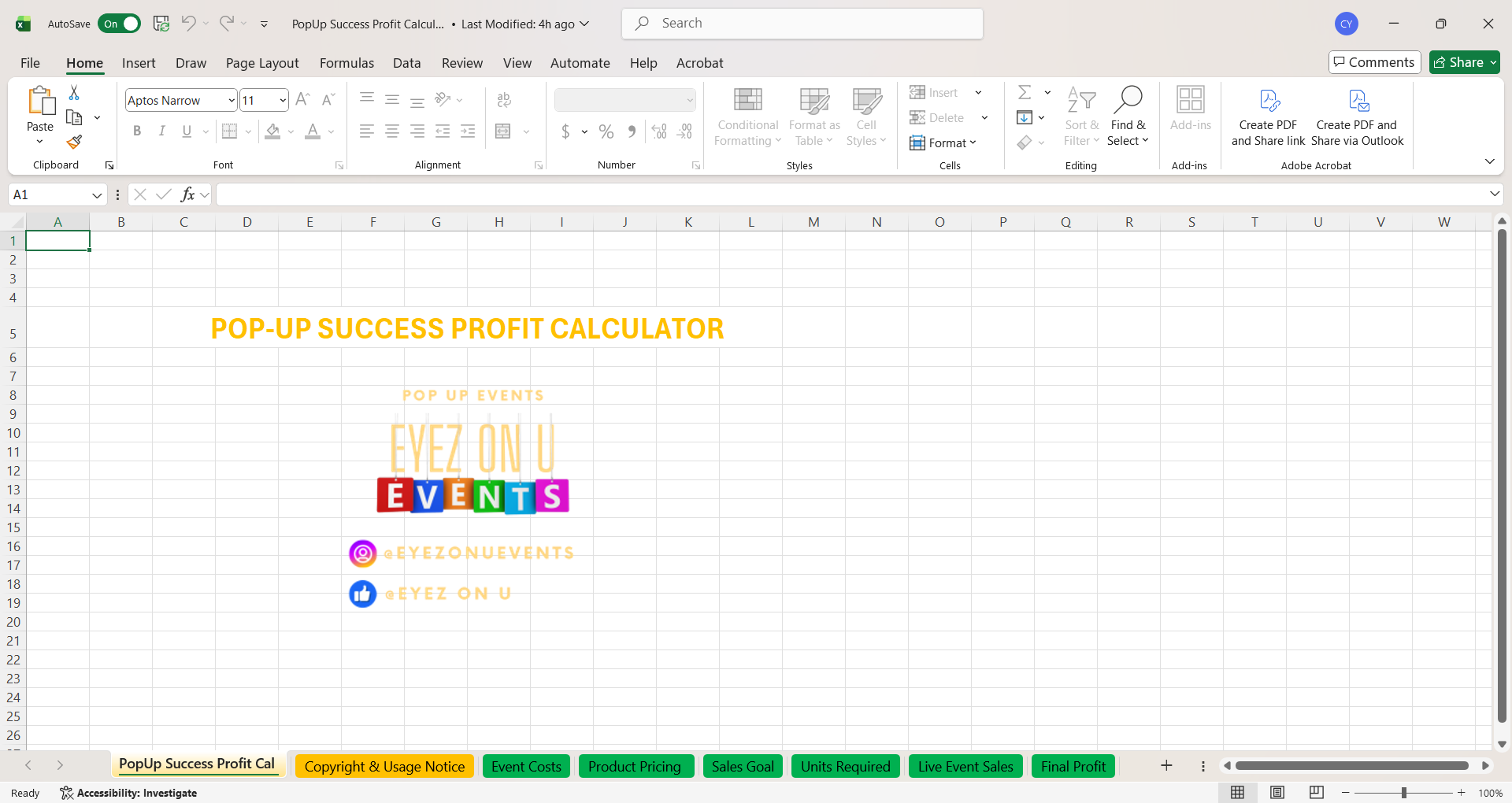Open the Fill Color dropdown arrow
The width and height of the screenshot is (1512, 803).
[x=290, y=131]
